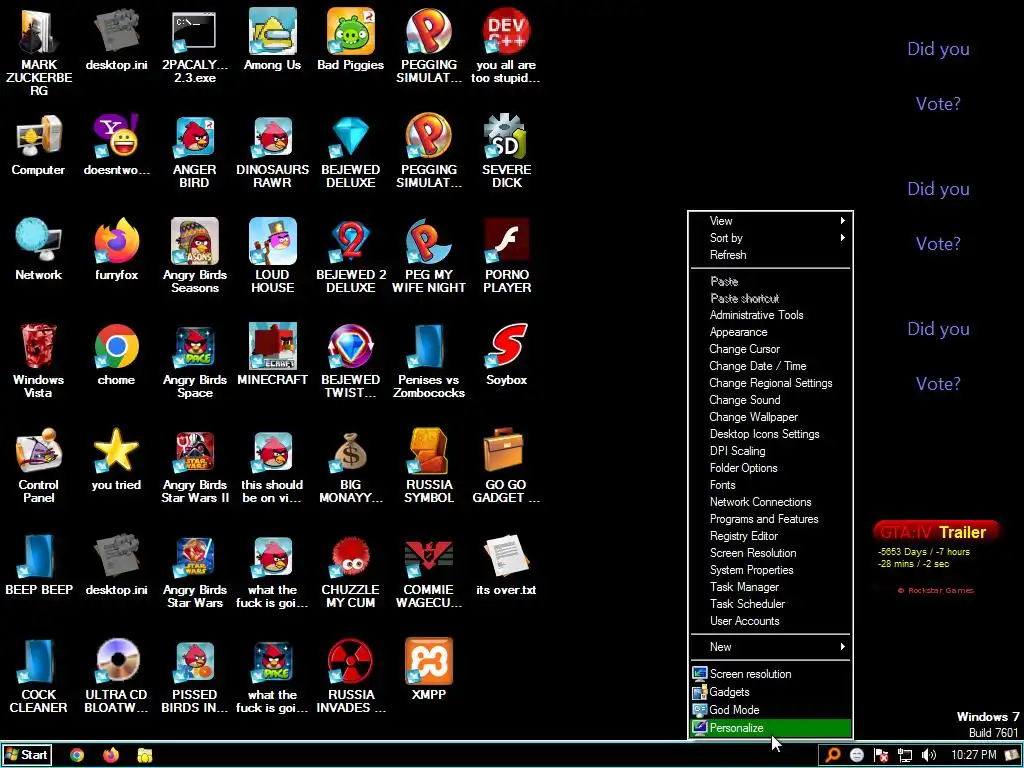1024x768 pixels.
Task: Open Firefox from the taskbar
Action: [x=111, y=755]
